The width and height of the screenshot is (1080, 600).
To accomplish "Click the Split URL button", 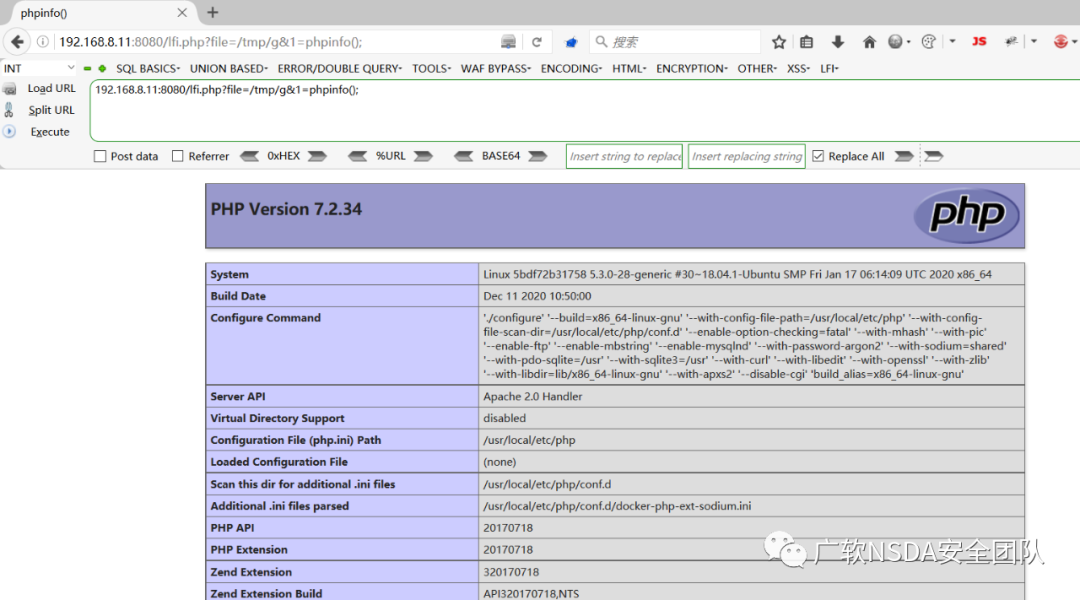I will [x=52, y=110].
